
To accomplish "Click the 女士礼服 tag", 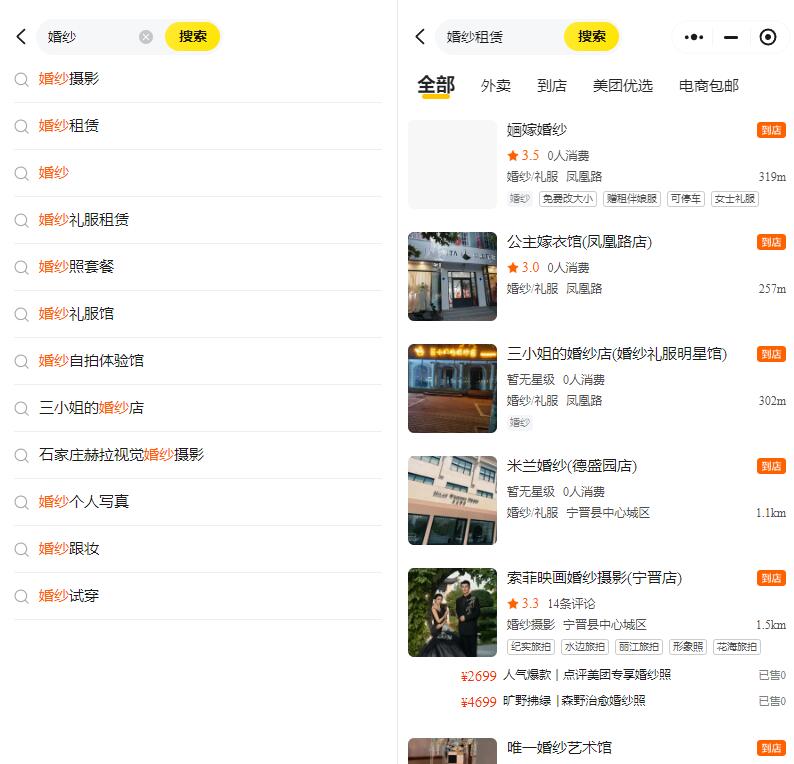I will click(735, 199).
